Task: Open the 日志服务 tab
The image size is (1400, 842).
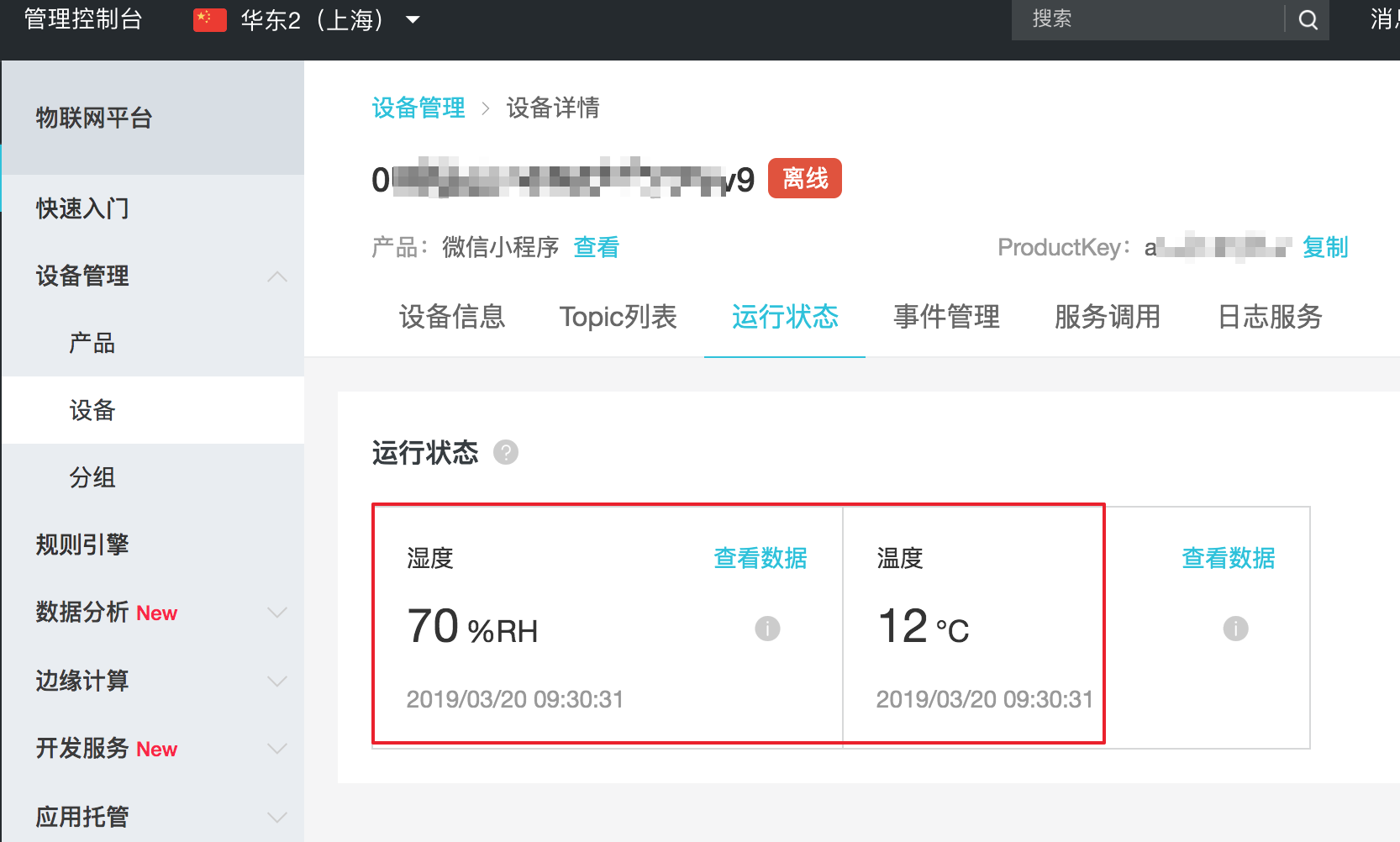Action: tap(1270, 317)
